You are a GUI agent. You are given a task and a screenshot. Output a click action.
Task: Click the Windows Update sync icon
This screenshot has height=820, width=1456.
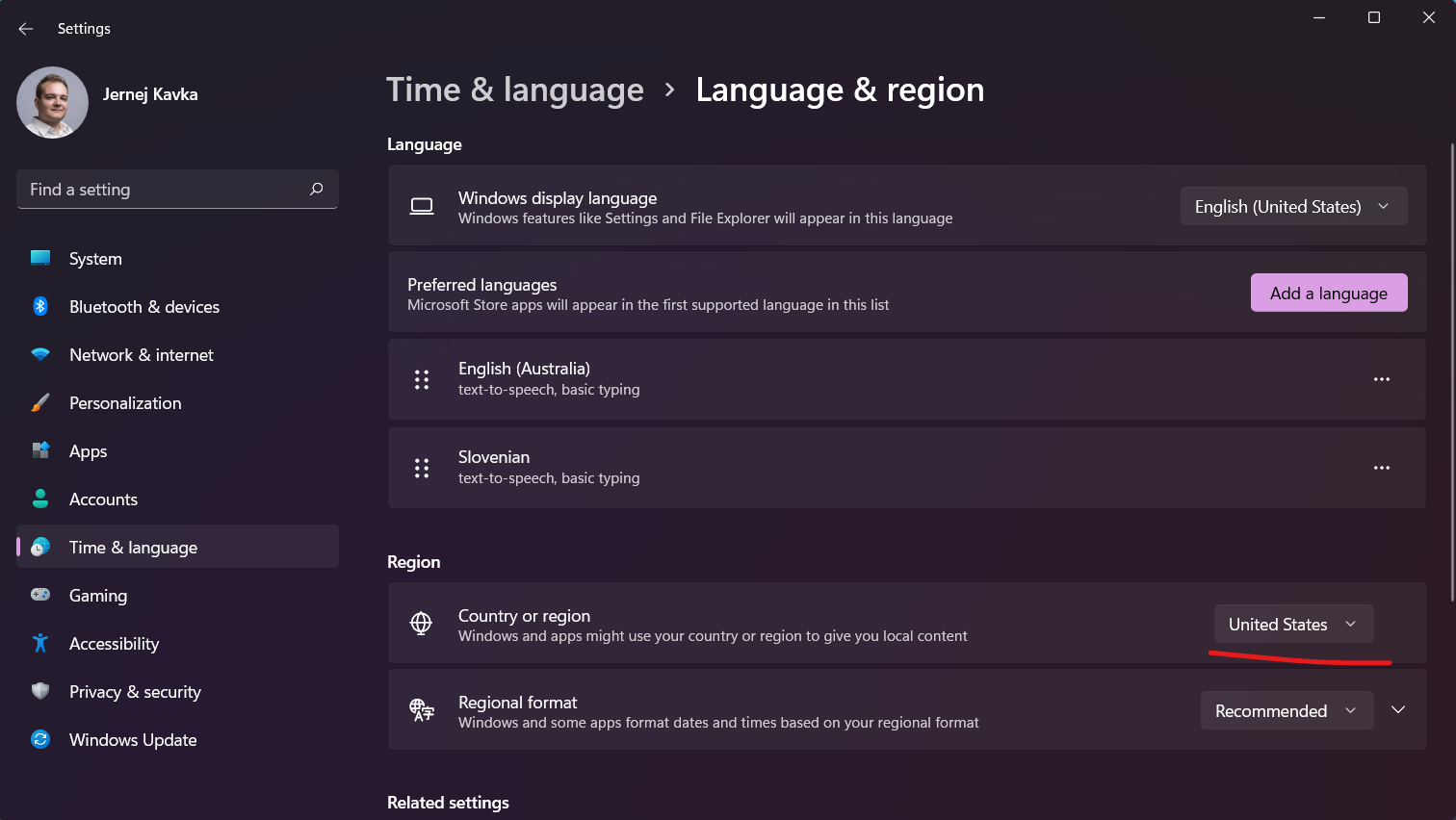pos(40,739)
